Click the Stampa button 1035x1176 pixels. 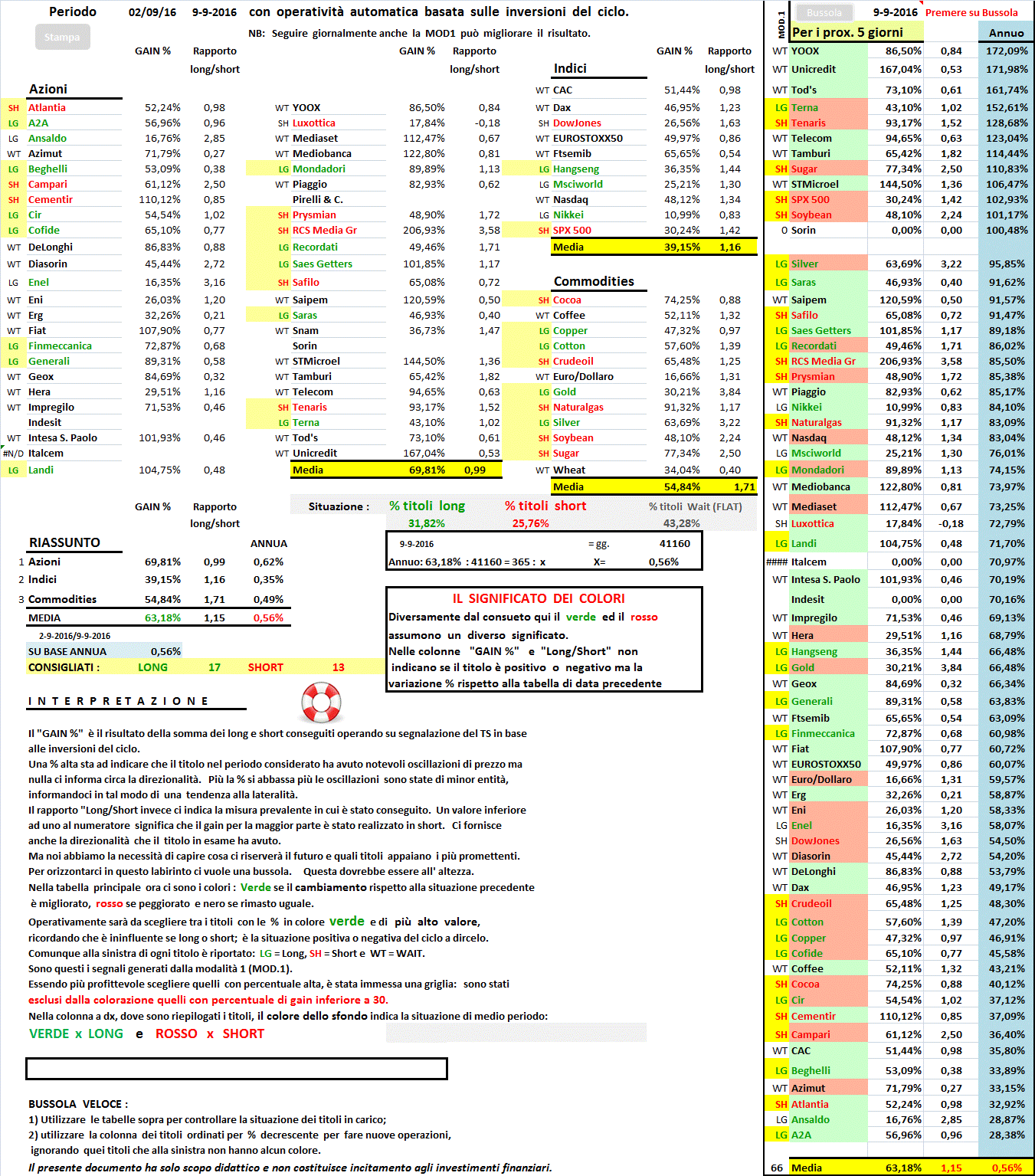tap(62, 37)
